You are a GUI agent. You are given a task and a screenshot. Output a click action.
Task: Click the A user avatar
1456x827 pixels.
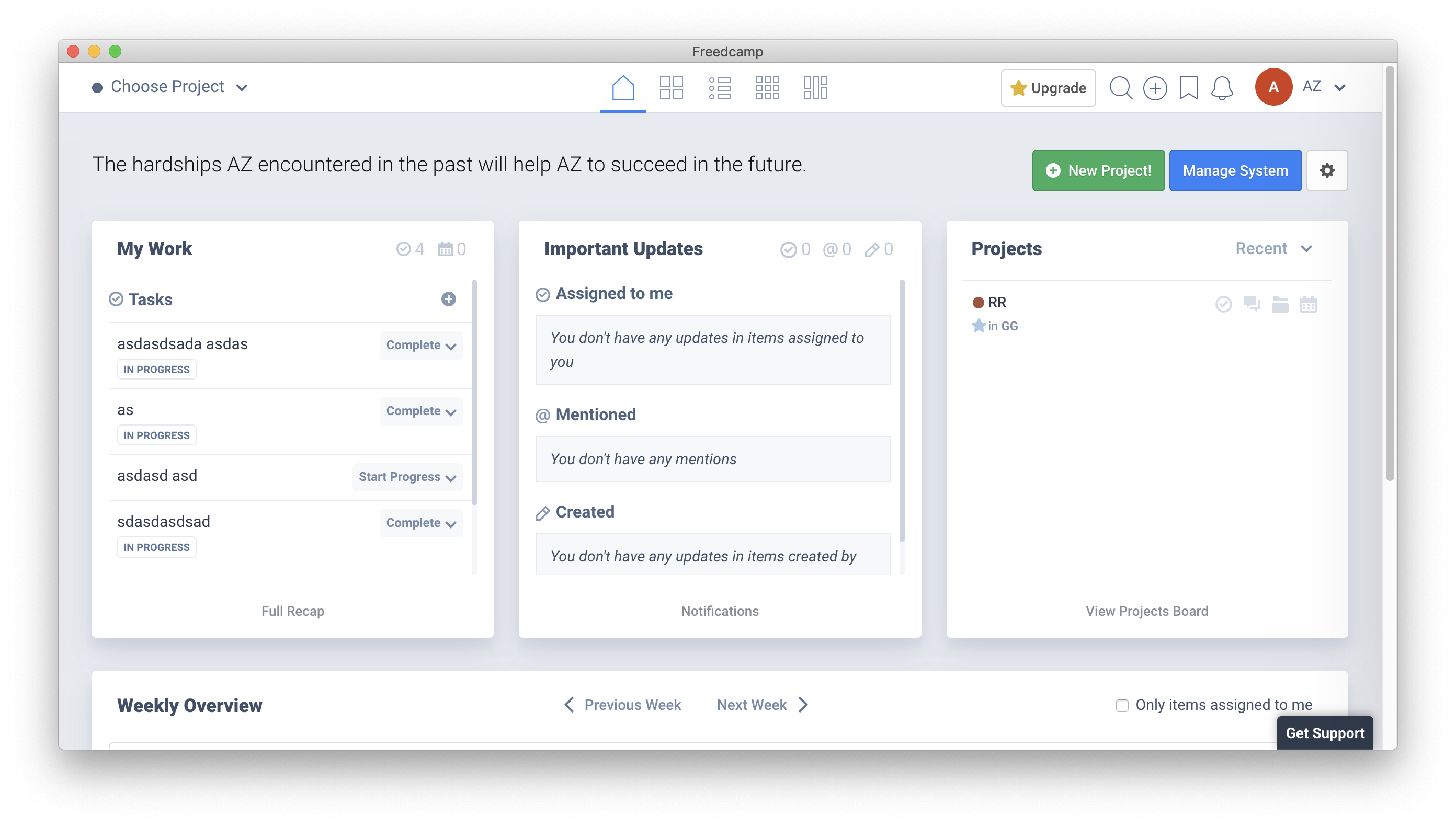tap(1273, 87)
